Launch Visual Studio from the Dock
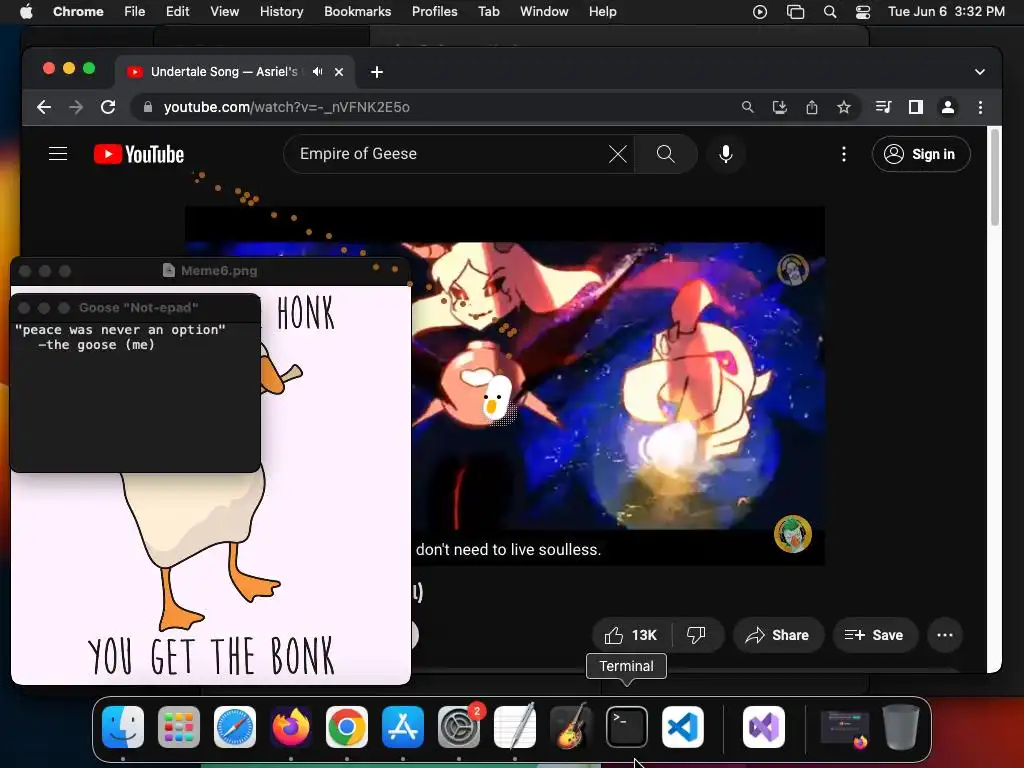The height and width of the screenshot is (768, 1024). tap(764, 727)
